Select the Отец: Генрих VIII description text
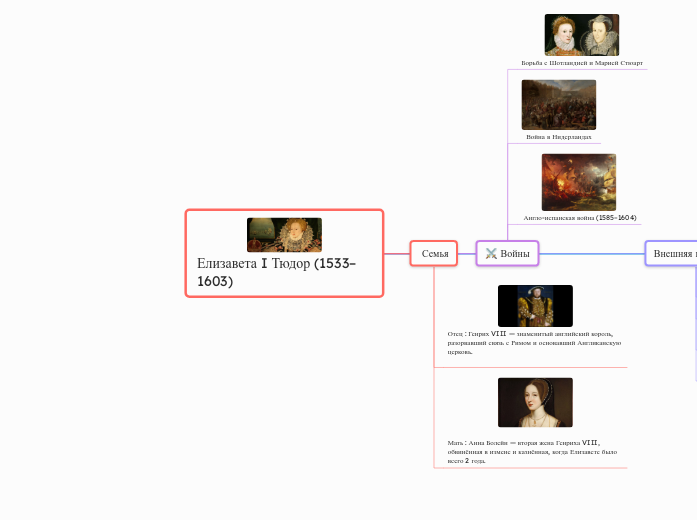Image resolution: width=697 pixels, height=520 pixels. 534,343
